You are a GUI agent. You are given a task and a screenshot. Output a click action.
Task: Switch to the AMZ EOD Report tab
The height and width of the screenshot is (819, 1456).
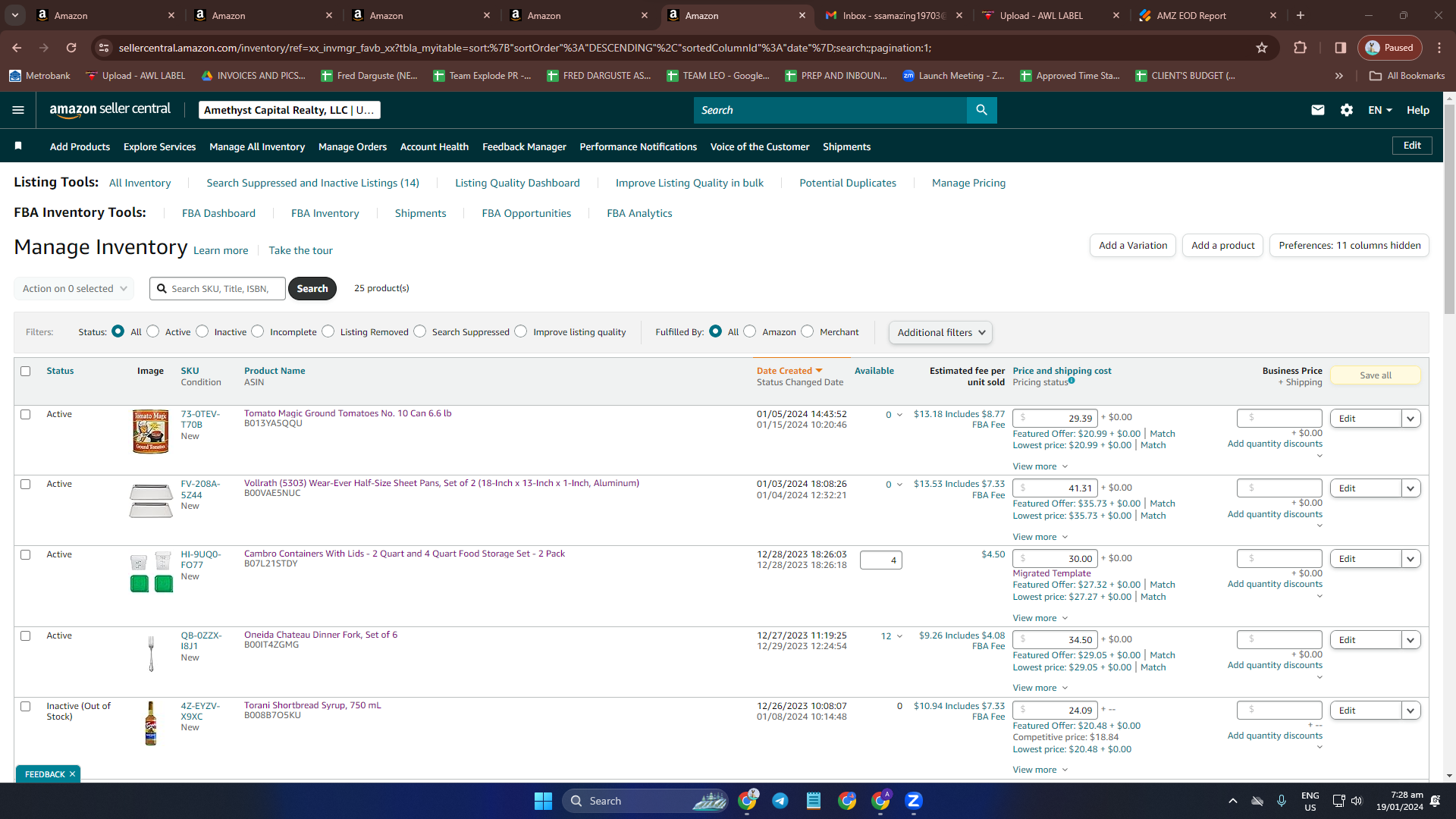1206,15
